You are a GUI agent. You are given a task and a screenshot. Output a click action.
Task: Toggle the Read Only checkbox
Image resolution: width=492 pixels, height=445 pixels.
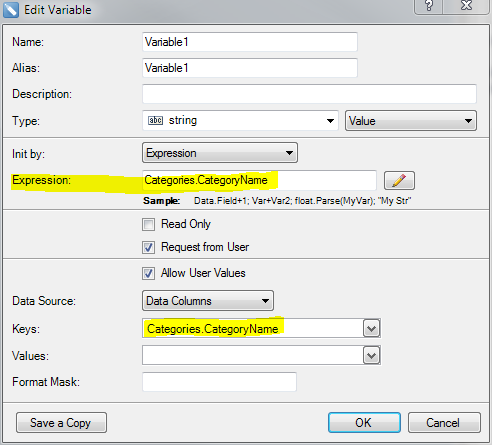coord(148,224)
